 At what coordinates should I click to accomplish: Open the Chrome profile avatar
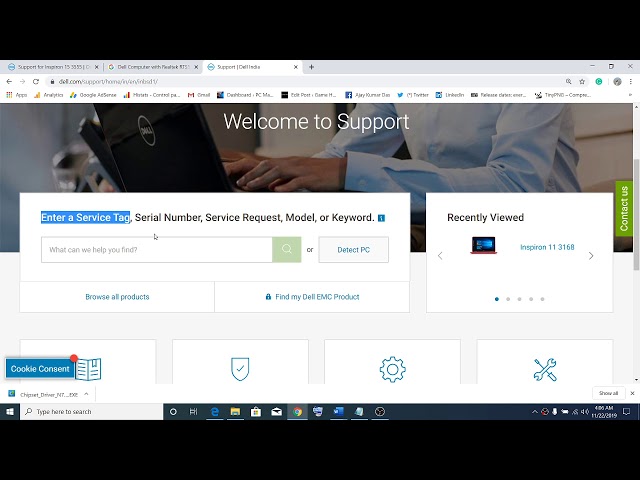[x=617, y=82]
